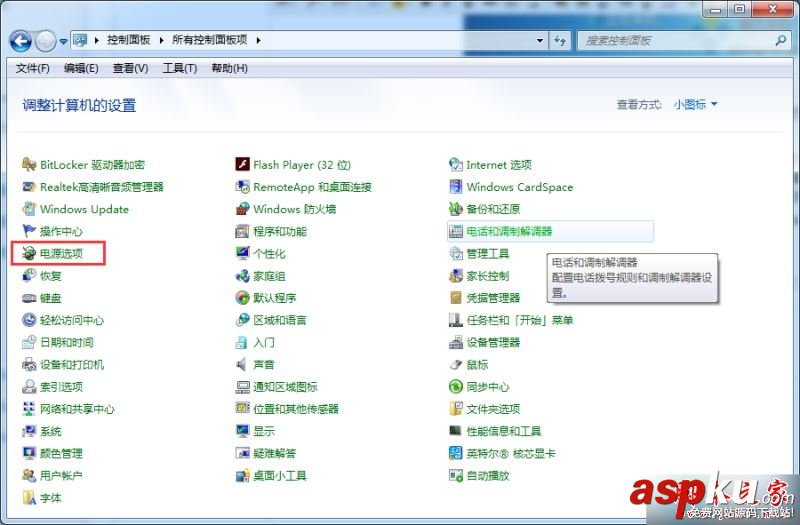Open 电源选项 power icon
The height and width of the screenshot is (525, 800).
(29, 254)
